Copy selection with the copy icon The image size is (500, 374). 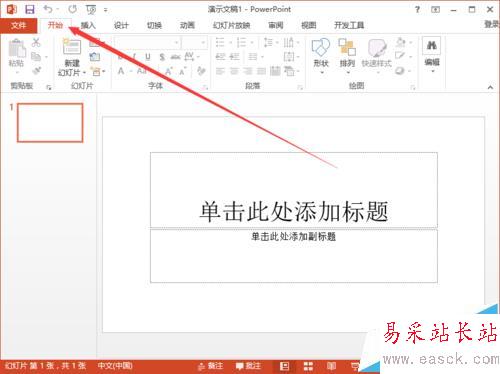pos(36,57)
